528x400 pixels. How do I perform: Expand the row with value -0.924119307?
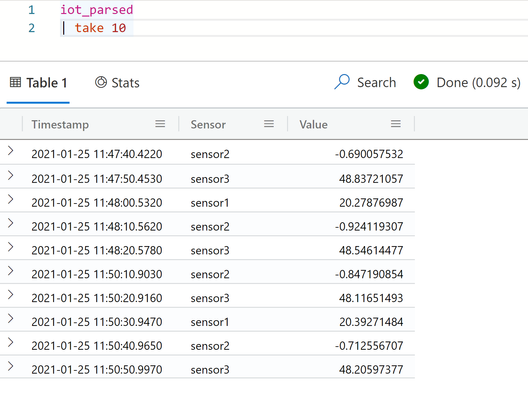(10, 223)
